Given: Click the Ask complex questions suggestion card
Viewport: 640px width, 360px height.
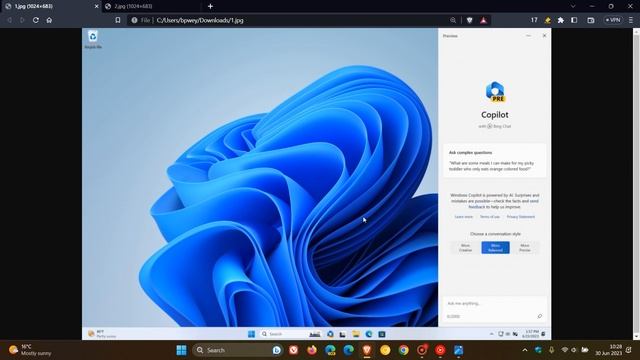Looking at the screenshot, I should click(x=495, y=160).
